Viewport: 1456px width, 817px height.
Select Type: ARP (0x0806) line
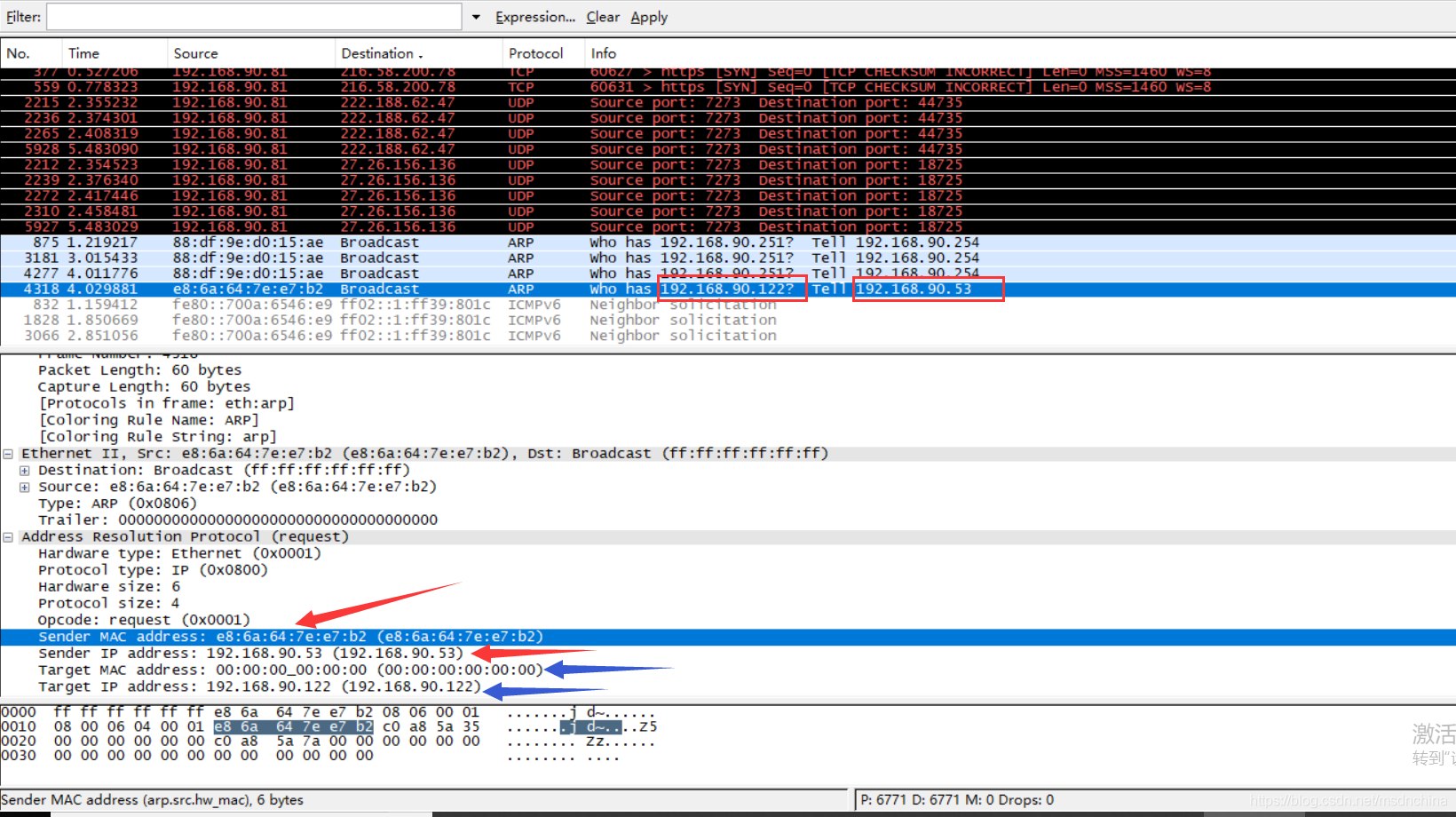click(x=117, y=504)
